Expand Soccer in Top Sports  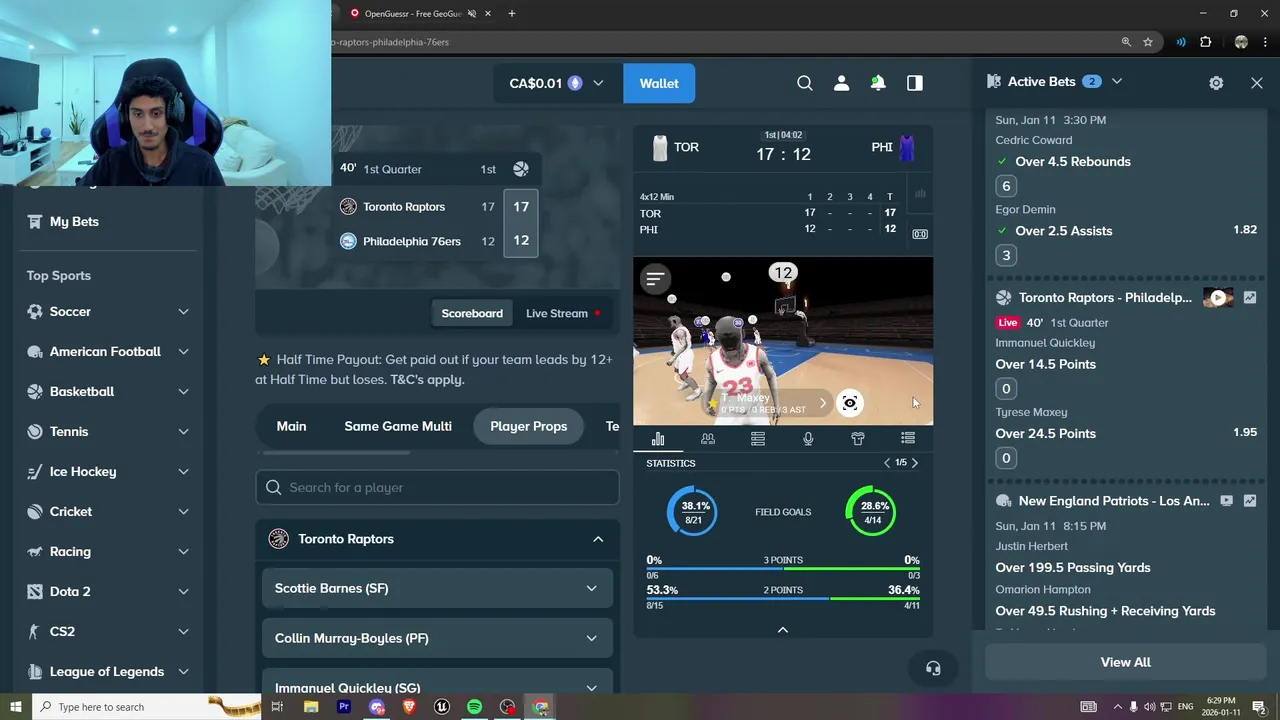pos(183,312)
